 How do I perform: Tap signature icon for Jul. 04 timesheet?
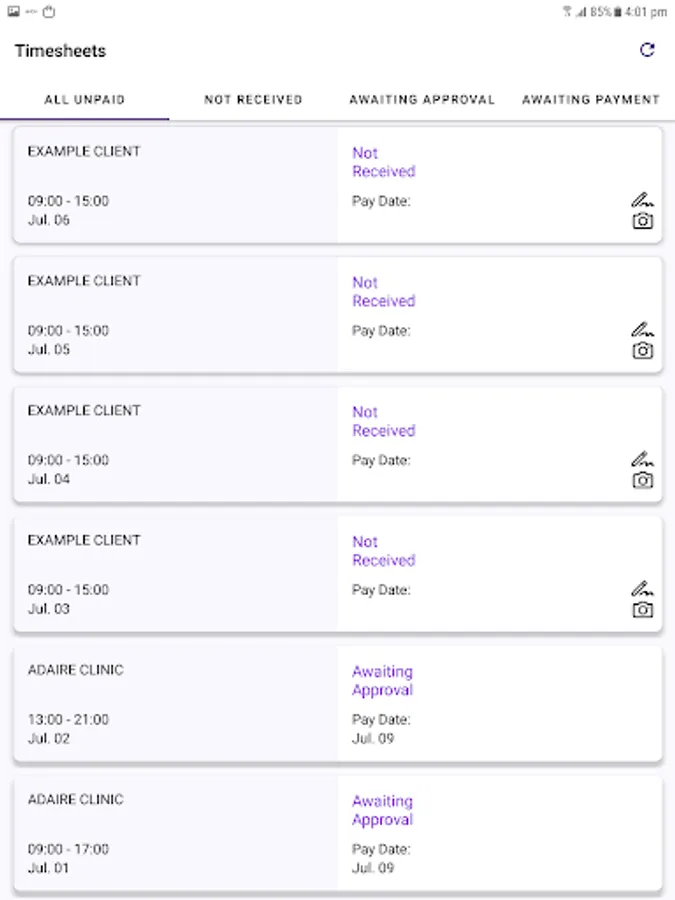coord(643,458)
